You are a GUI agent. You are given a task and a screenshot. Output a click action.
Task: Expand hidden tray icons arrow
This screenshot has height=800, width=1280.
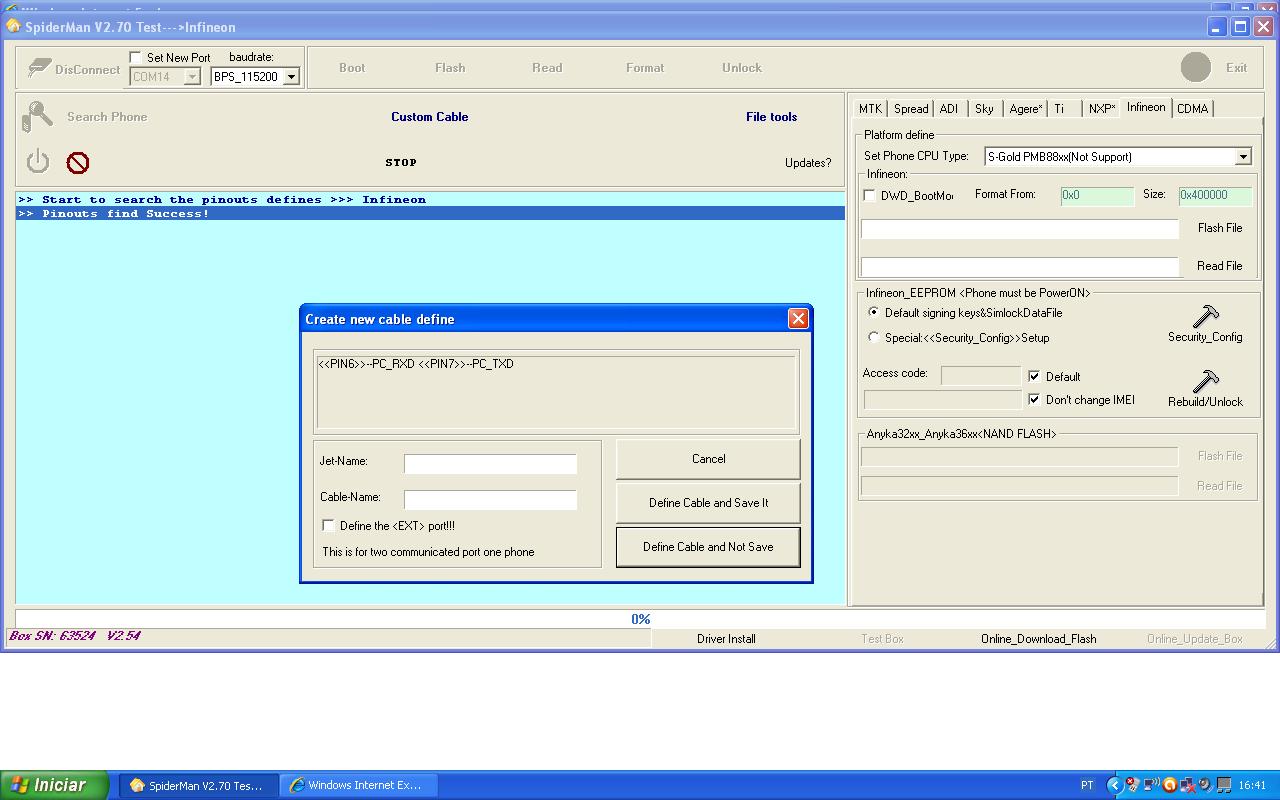point(1115,785)
